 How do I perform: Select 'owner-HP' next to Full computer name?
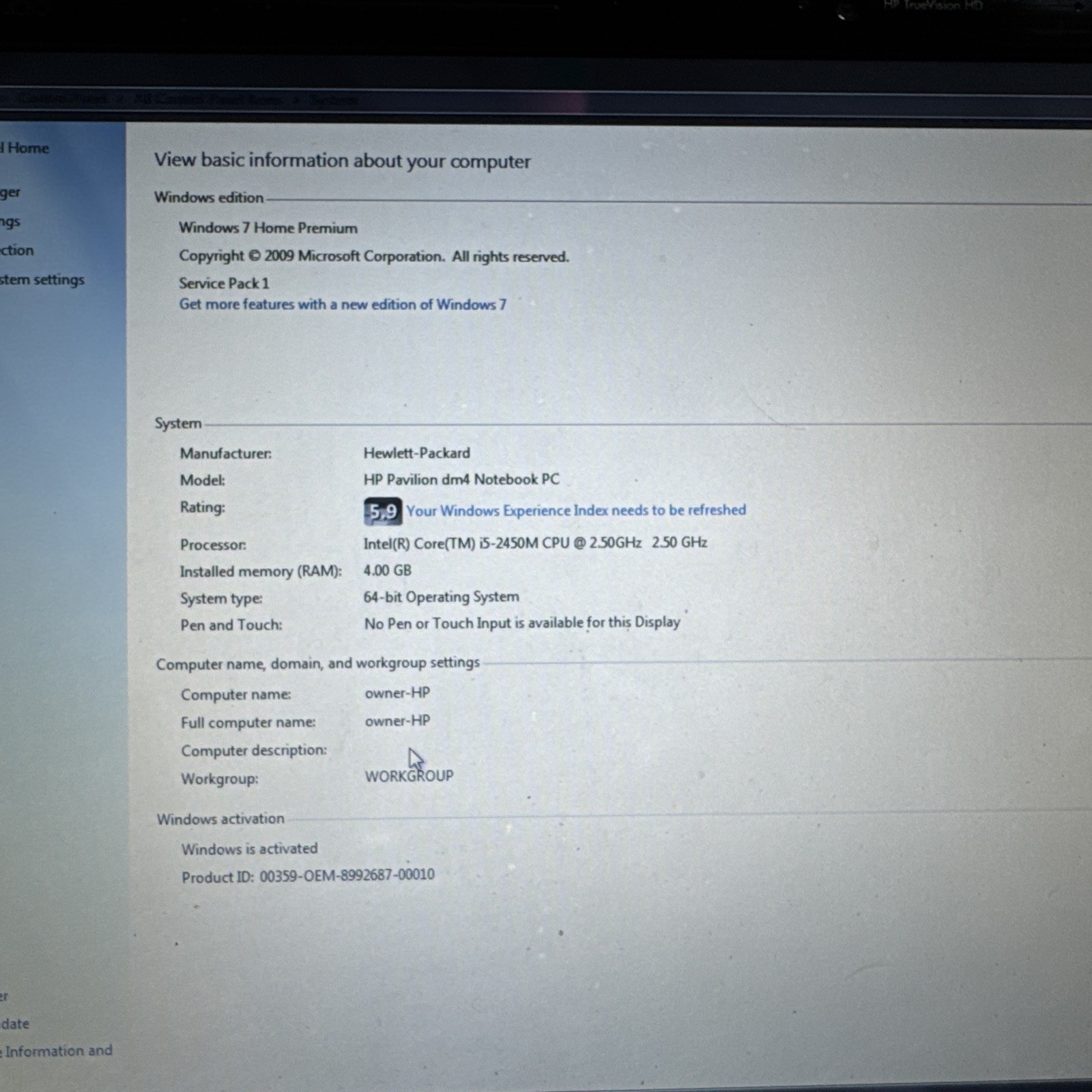tap(397, 721)
